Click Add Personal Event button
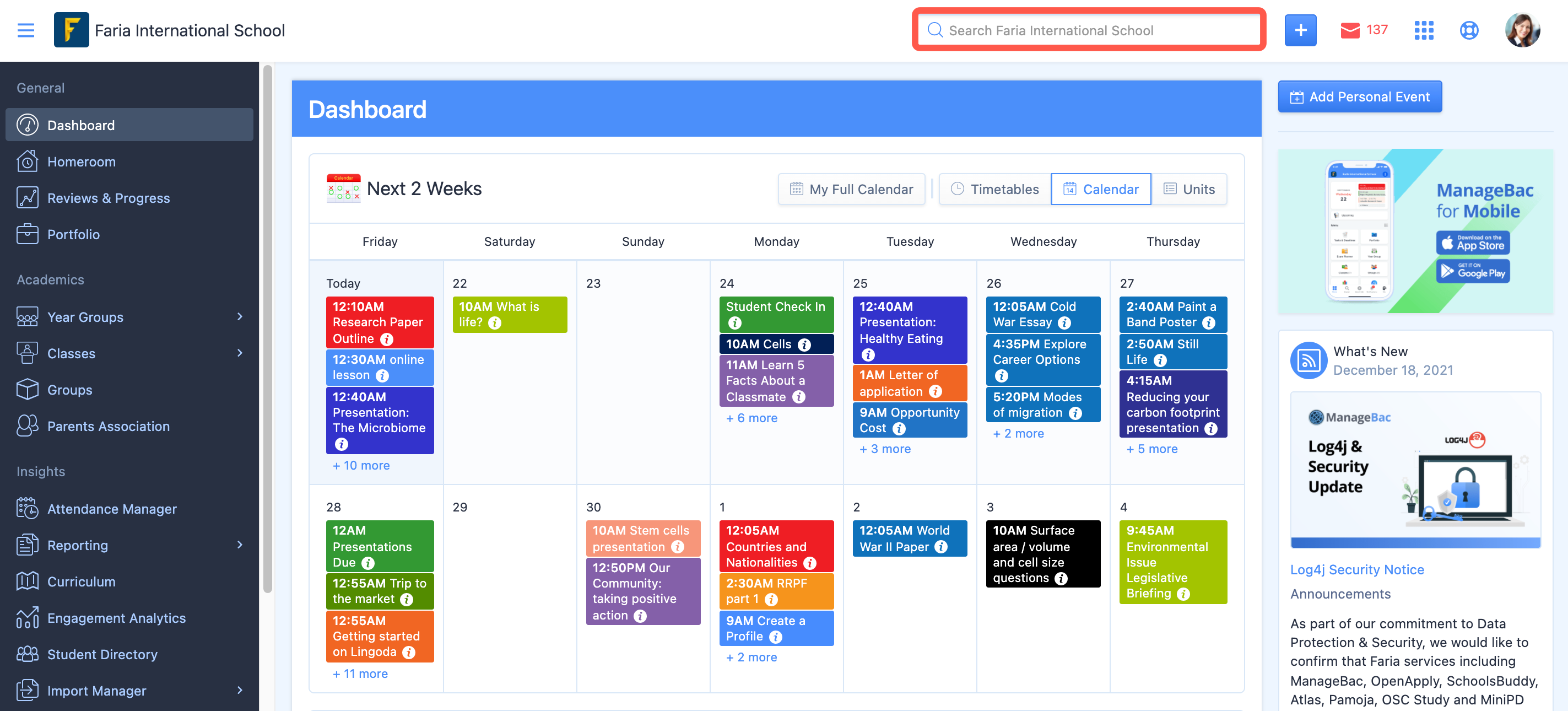The width and height of the screenshot is (1568, 711). [x=1359, y=97]
